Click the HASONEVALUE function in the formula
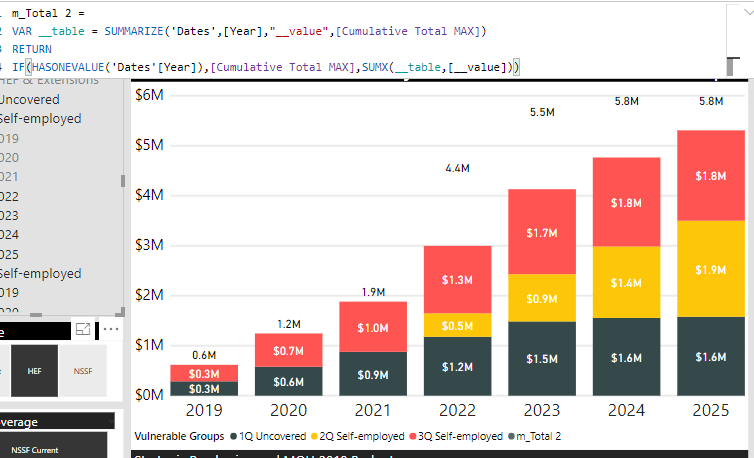The width and height of the screenshot is (754, 458). coord(68,67)
